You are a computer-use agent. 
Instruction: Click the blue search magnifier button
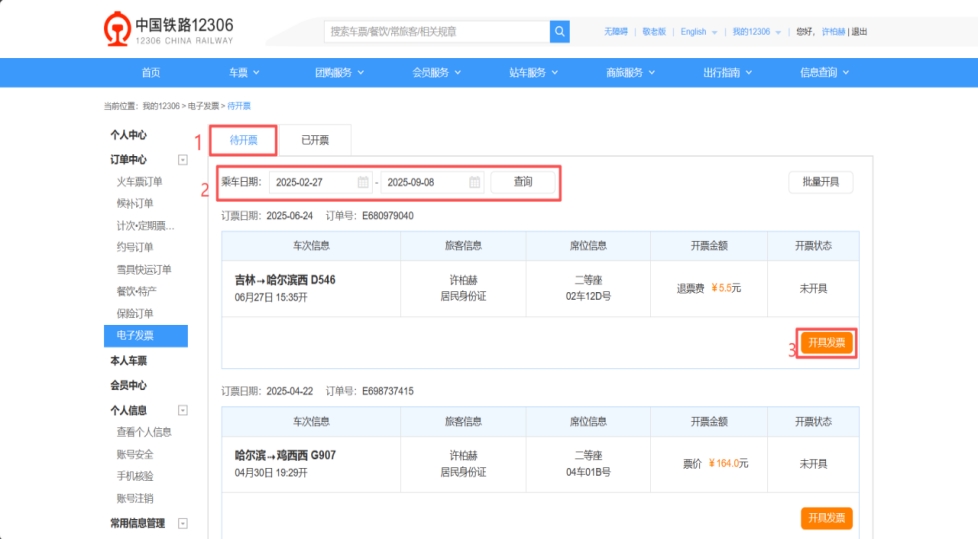click(559, 31)
